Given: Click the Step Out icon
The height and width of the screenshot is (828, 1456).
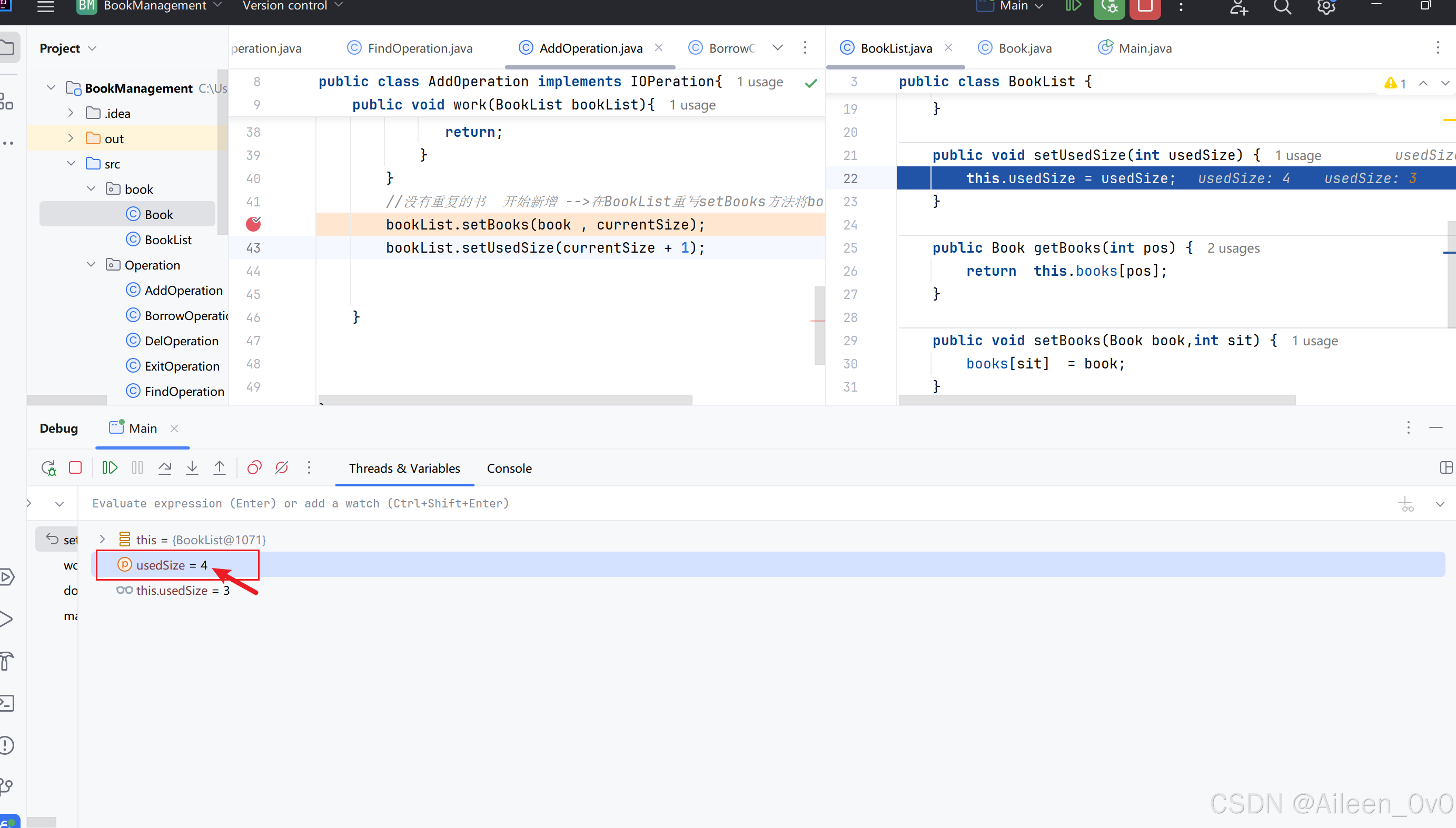Looking at the screenshot, I should tap(220, 468).
